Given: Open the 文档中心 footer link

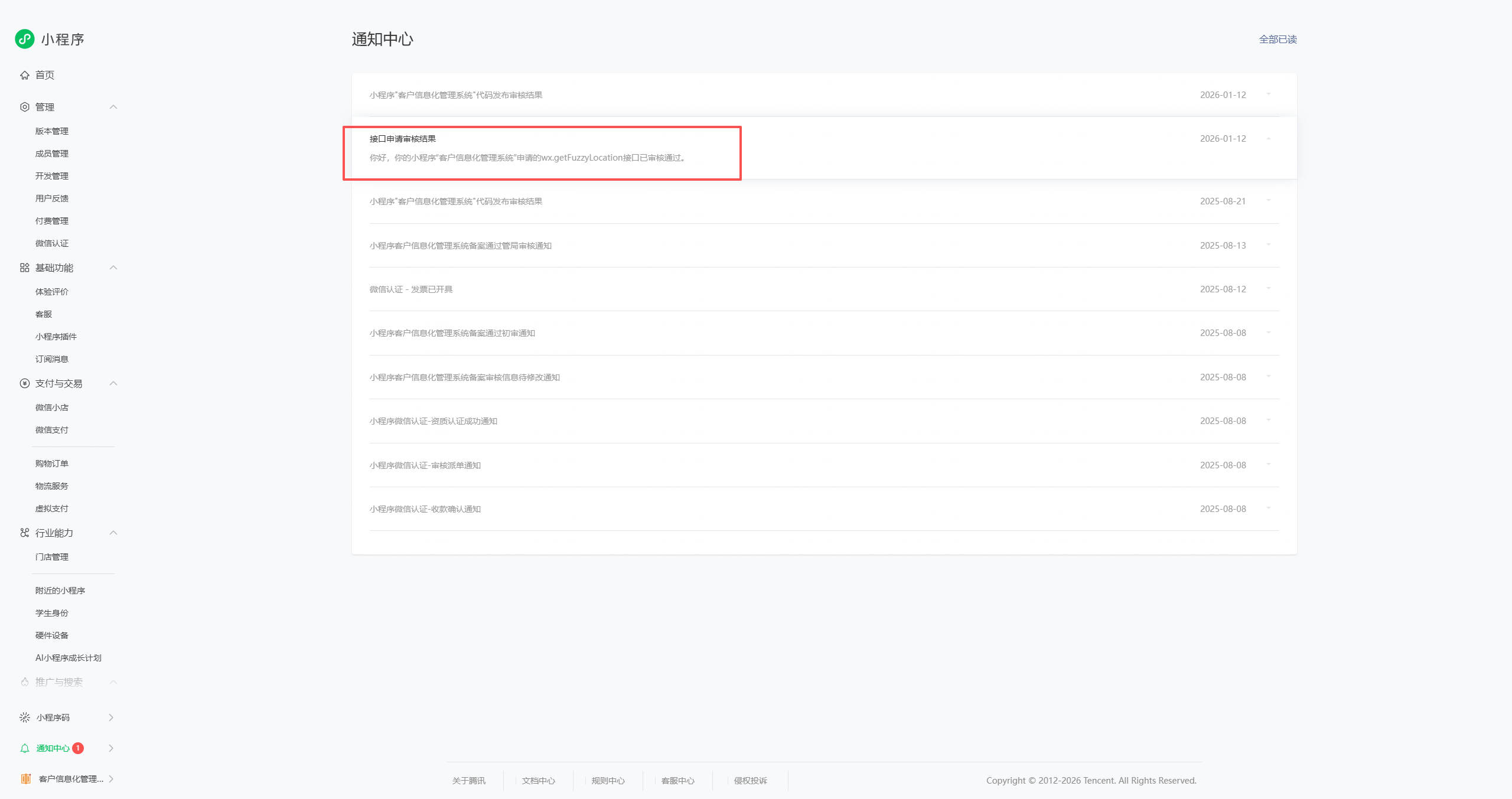Looking at the screenshot, I should click(538, 781).
